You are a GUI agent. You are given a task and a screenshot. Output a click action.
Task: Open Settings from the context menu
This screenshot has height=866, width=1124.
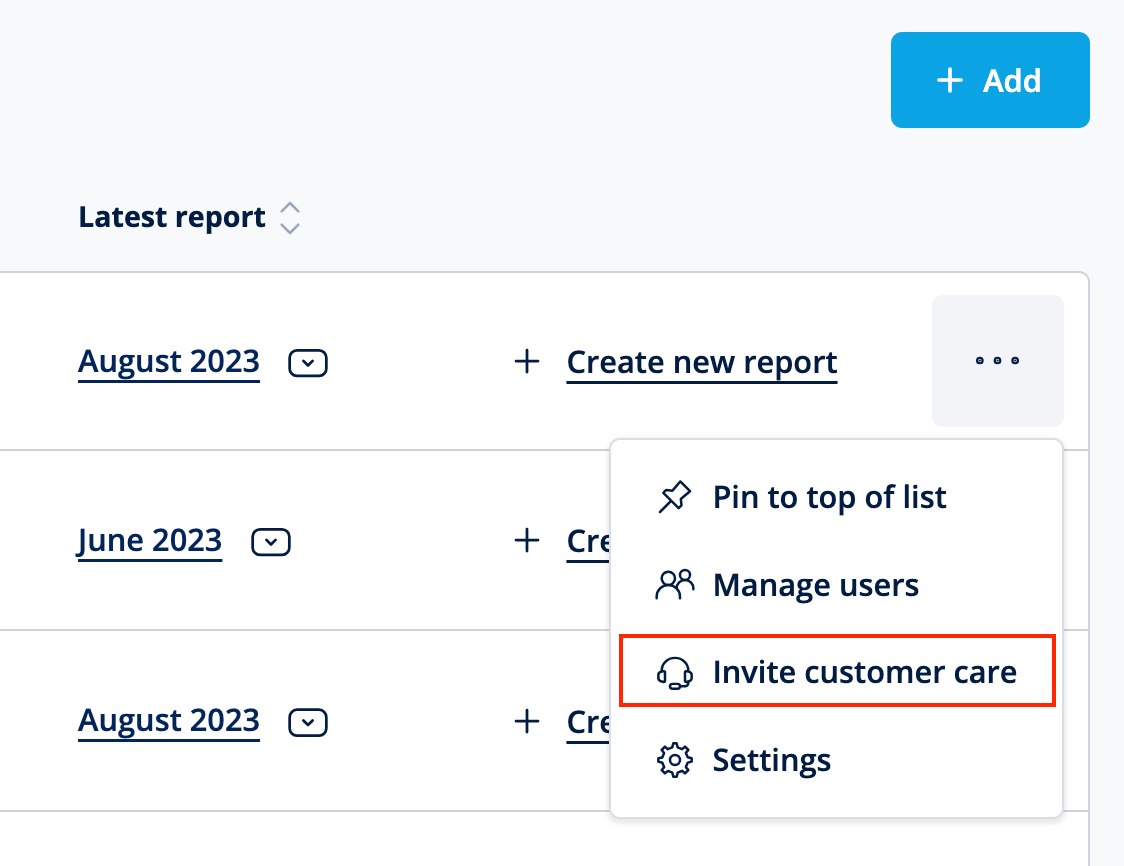coord(770,760)
